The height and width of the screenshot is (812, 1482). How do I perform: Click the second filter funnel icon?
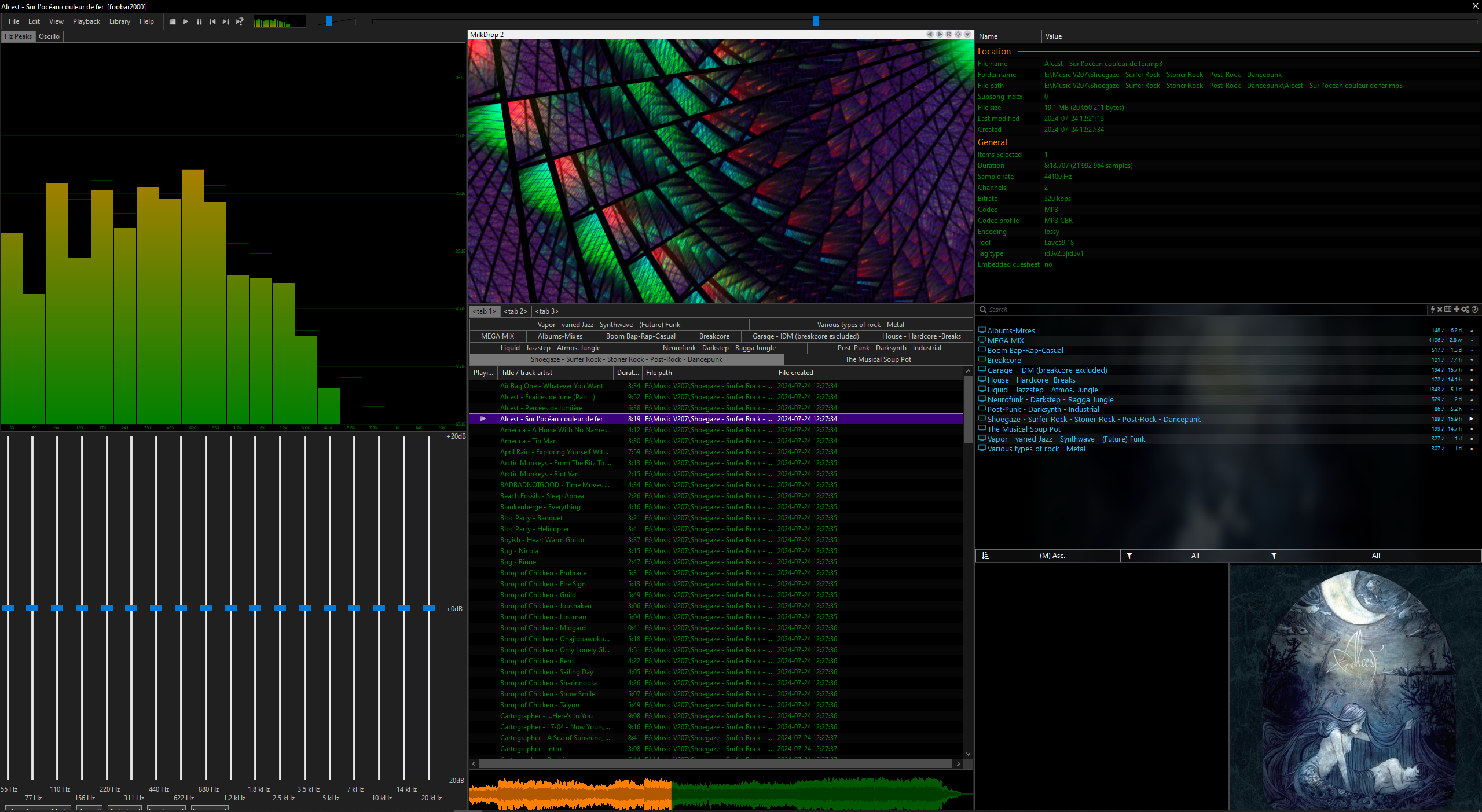point(1274,556)
